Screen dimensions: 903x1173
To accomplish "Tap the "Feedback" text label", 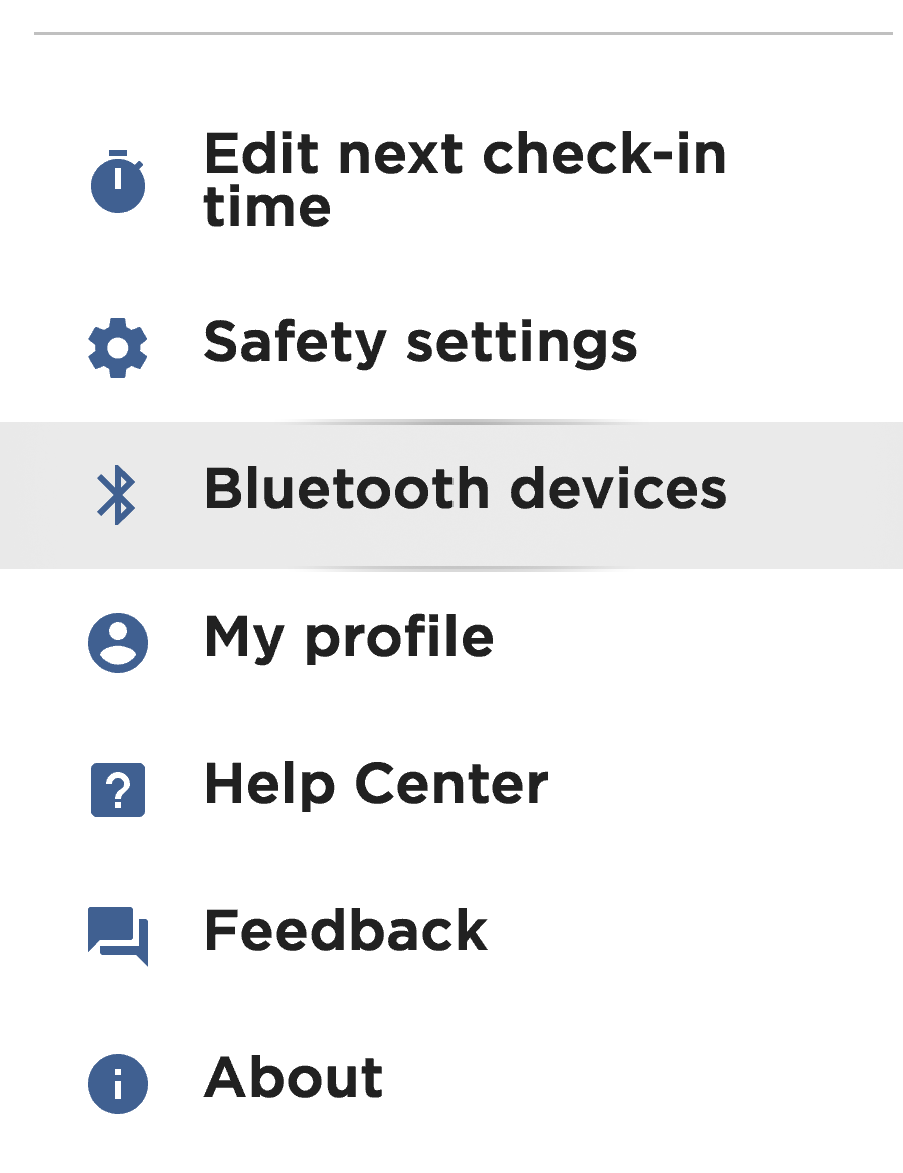I will click(346, 931).
